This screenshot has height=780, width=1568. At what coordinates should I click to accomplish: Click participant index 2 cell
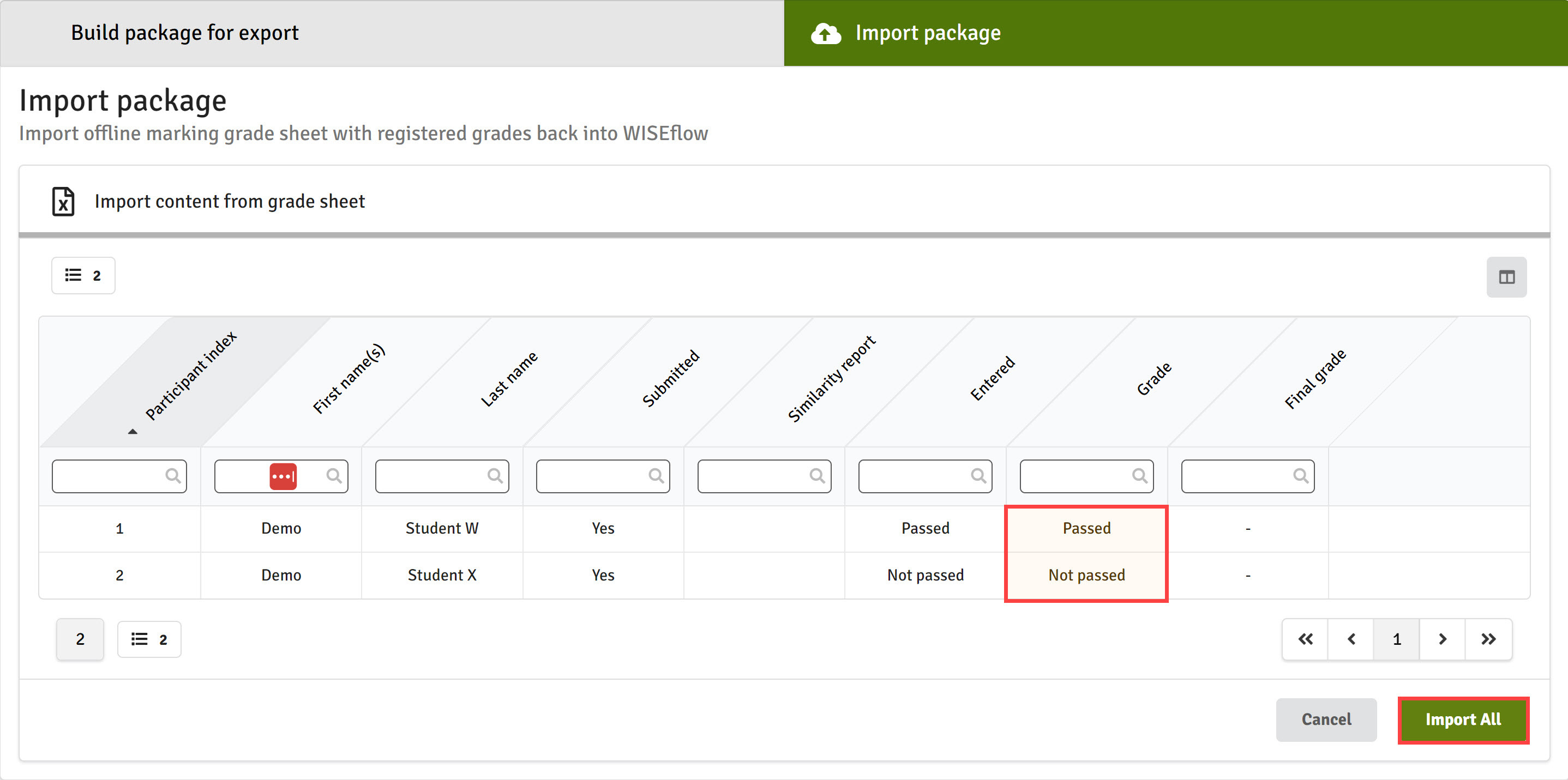tap(119, 575)
